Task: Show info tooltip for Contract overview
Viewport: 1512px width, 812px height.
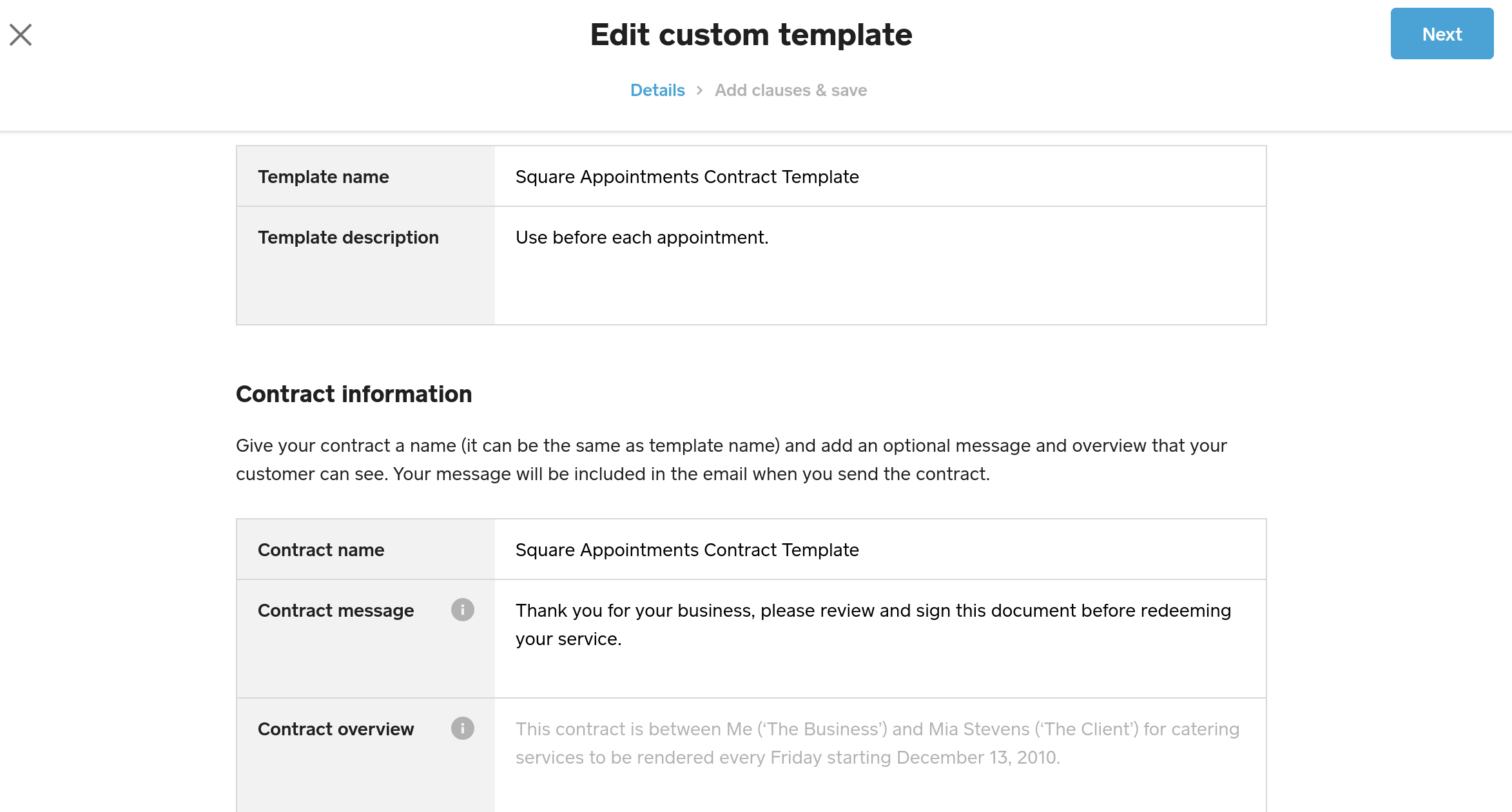Action: 462,728
